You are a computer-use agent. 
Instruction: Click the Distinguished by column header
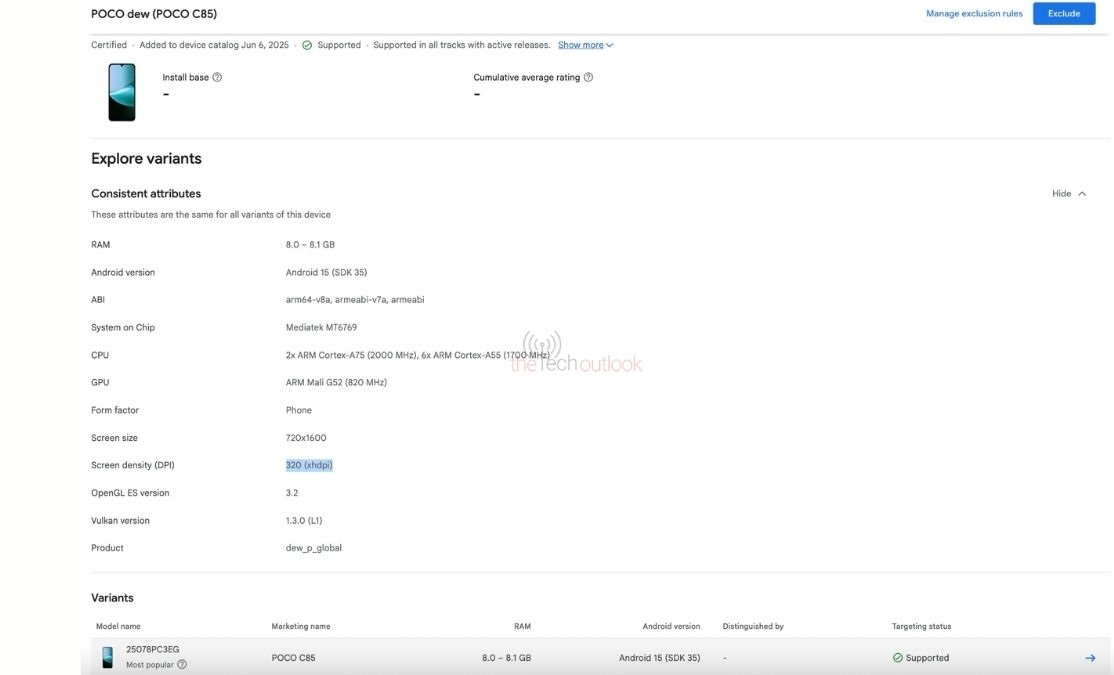click(x=753, y=626)
